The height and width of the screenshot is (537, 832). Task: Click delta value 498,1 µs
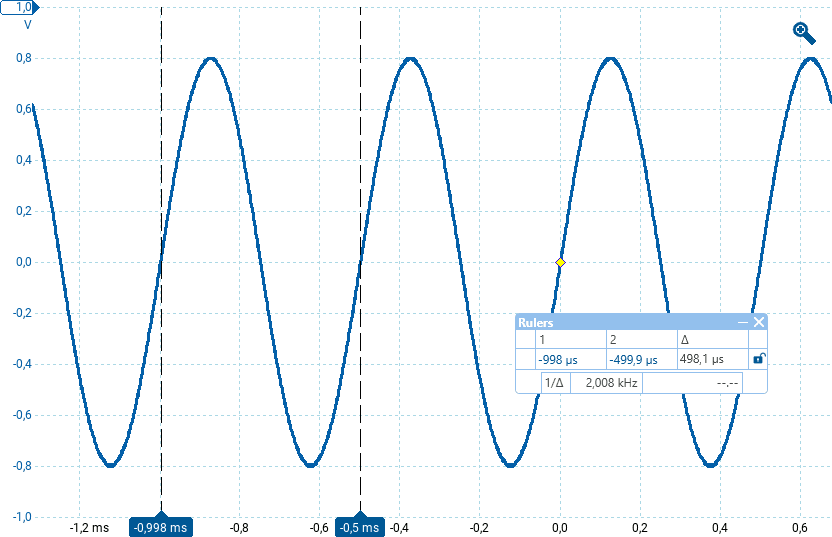coord(701,359)
